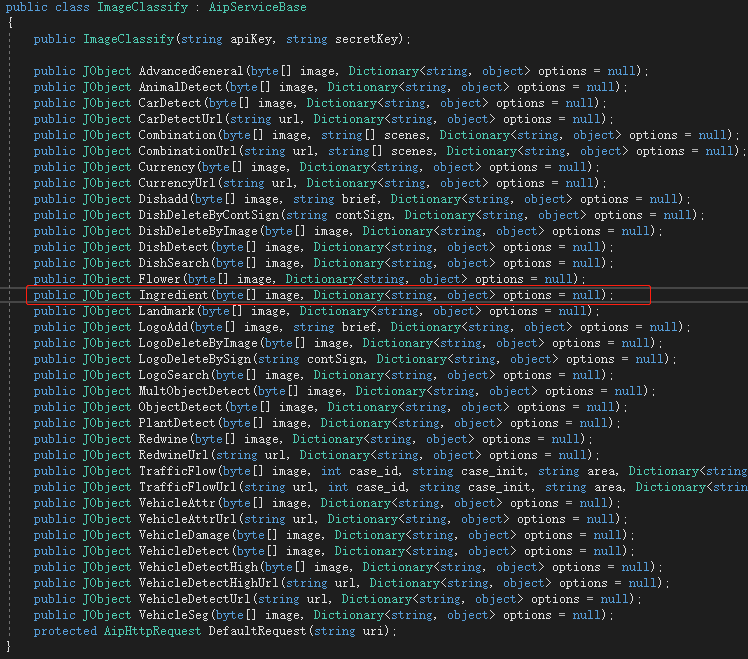
Task: Click the LogoDeleteByImage method name
Action: (x=198, y=343)
